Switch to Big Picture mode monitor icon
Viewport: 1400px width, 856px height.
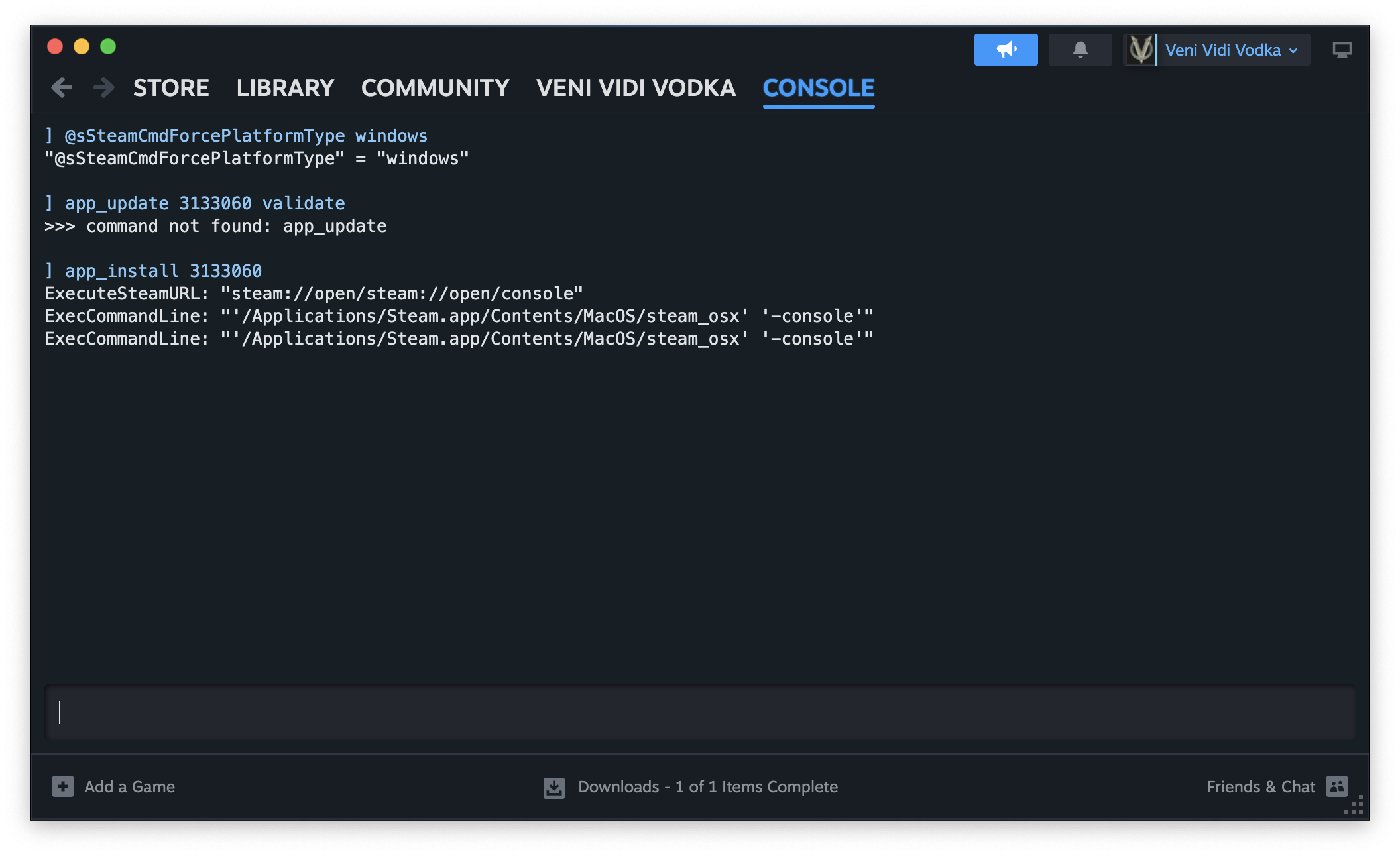coord(1342,50)
